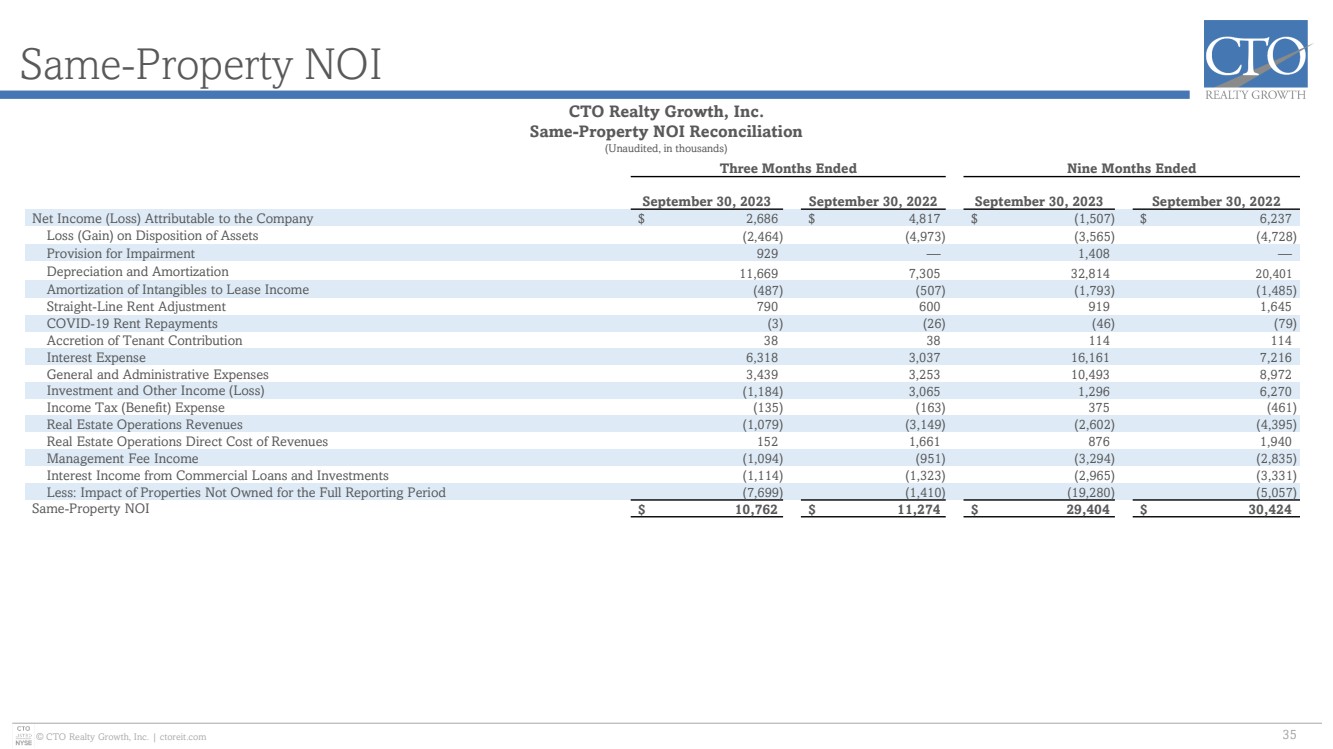Select the Same-Property NOI total 30,424
1333x749 pixels.
tap(1270, 510)
